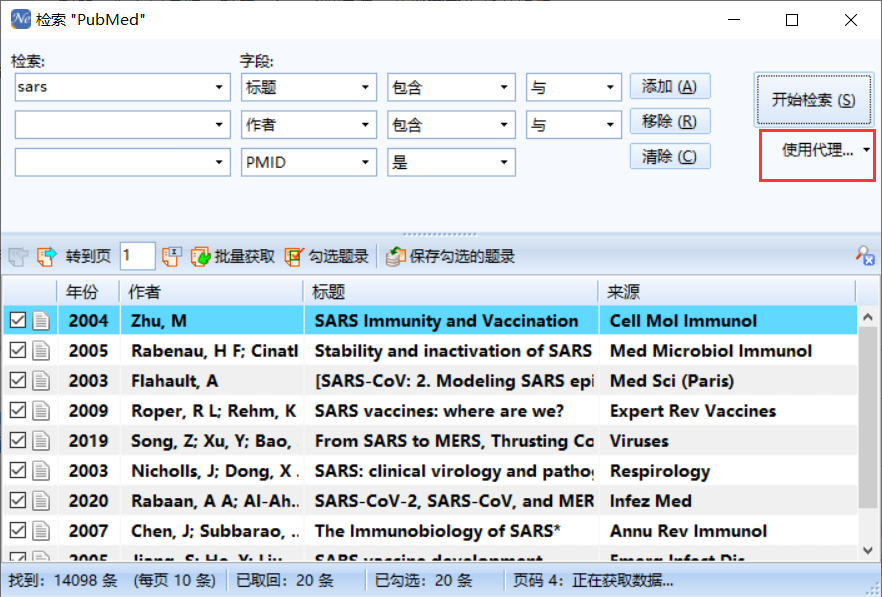
Task: Sort by 年份 column header
Action: [x=88, y=291]
